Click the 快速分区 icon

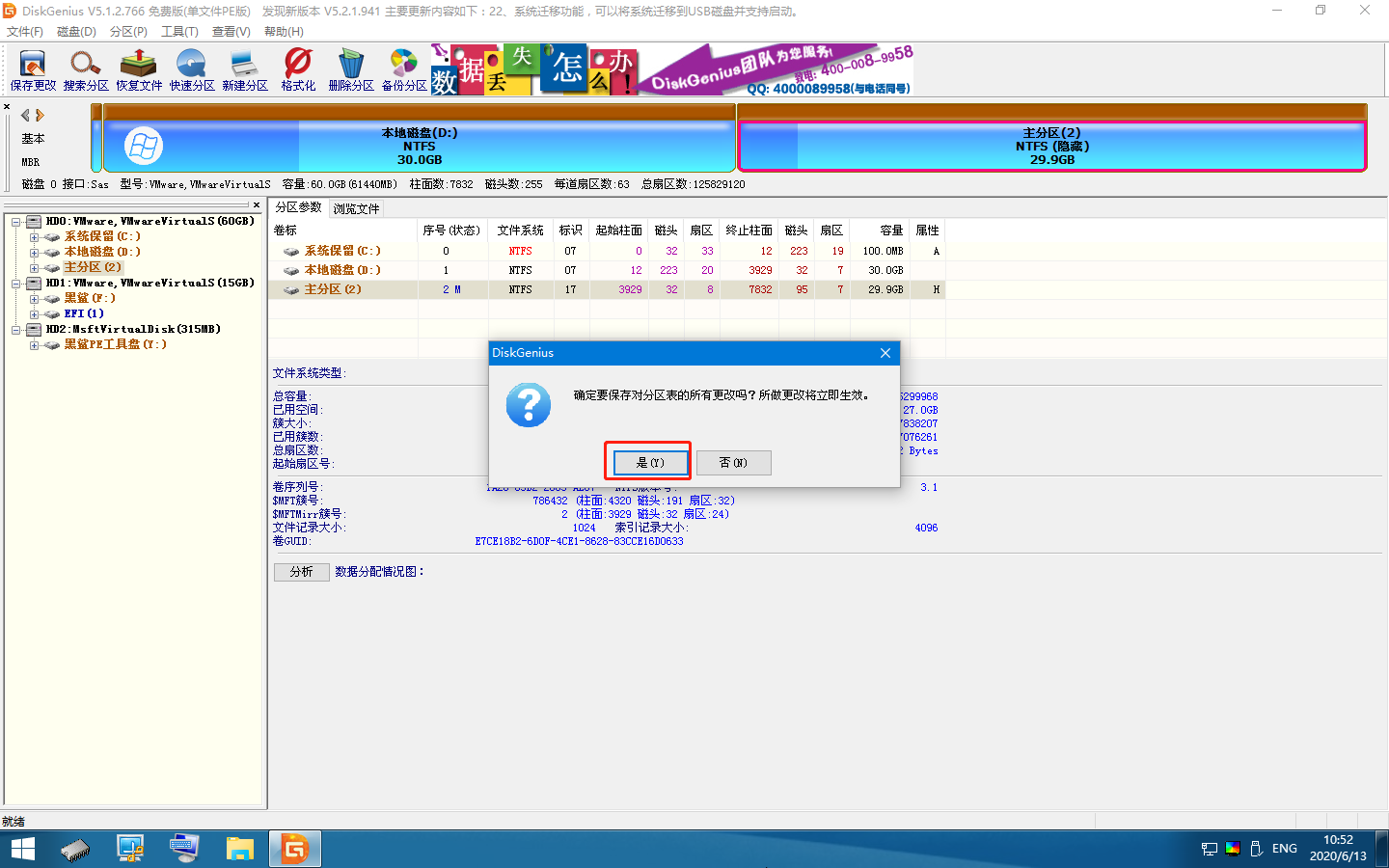coord(190,68)
